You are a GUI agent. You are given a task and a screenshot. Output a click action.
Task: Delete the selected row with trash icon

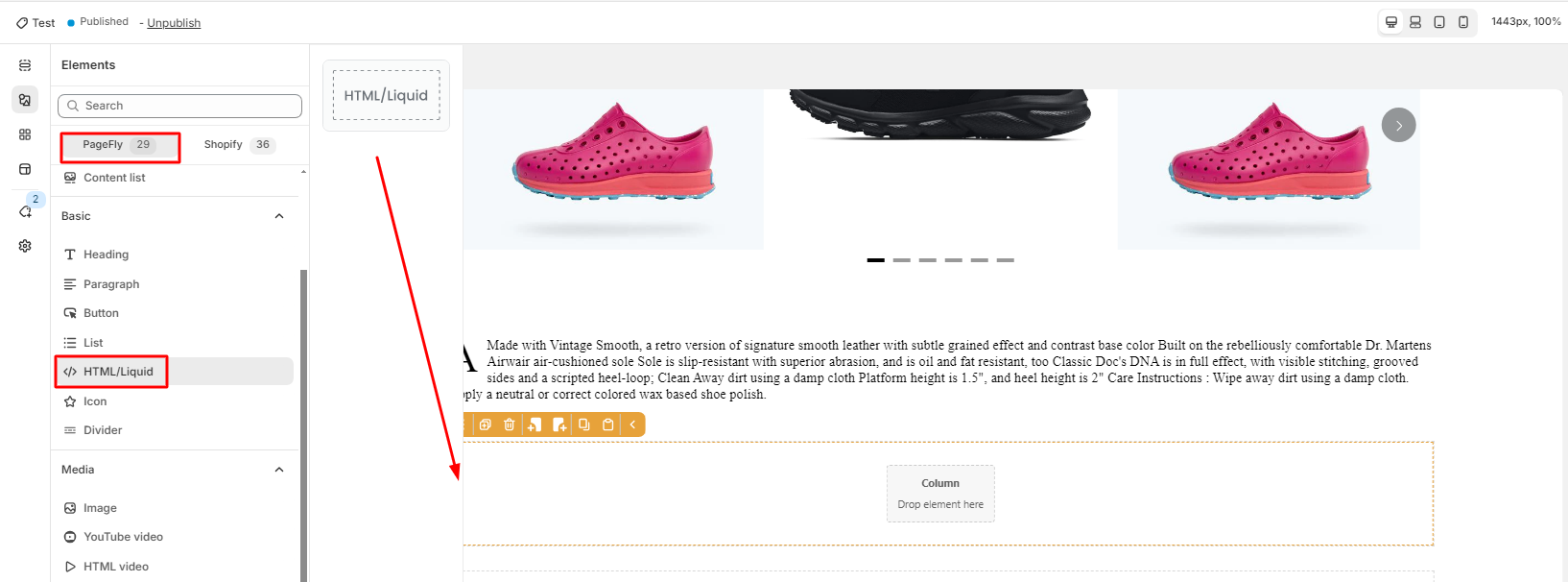pyautogui.click(x=510, y=424)
